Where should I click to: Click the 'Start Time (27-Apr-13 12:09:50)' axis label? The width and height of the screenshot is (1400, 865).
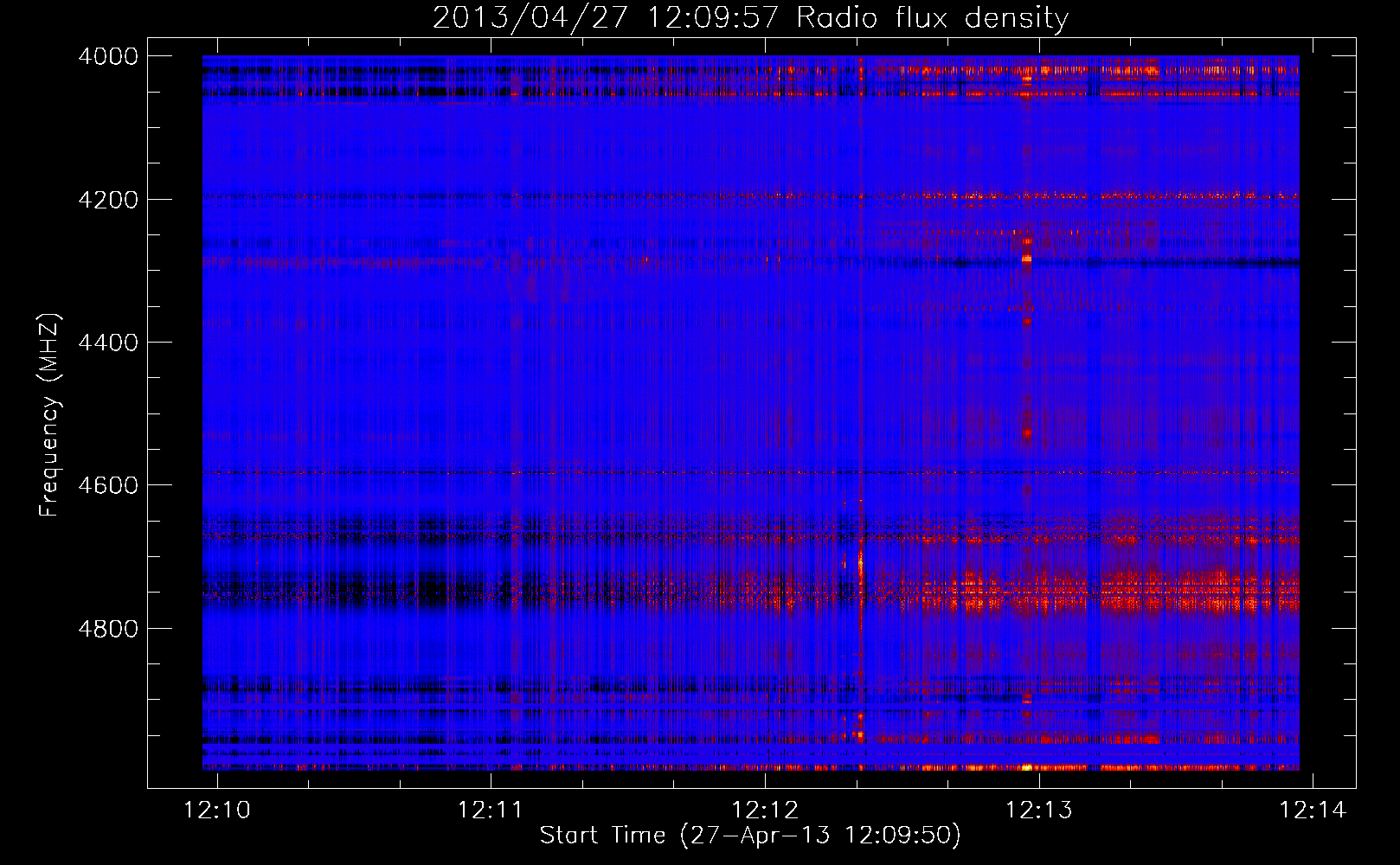point(750,836)
